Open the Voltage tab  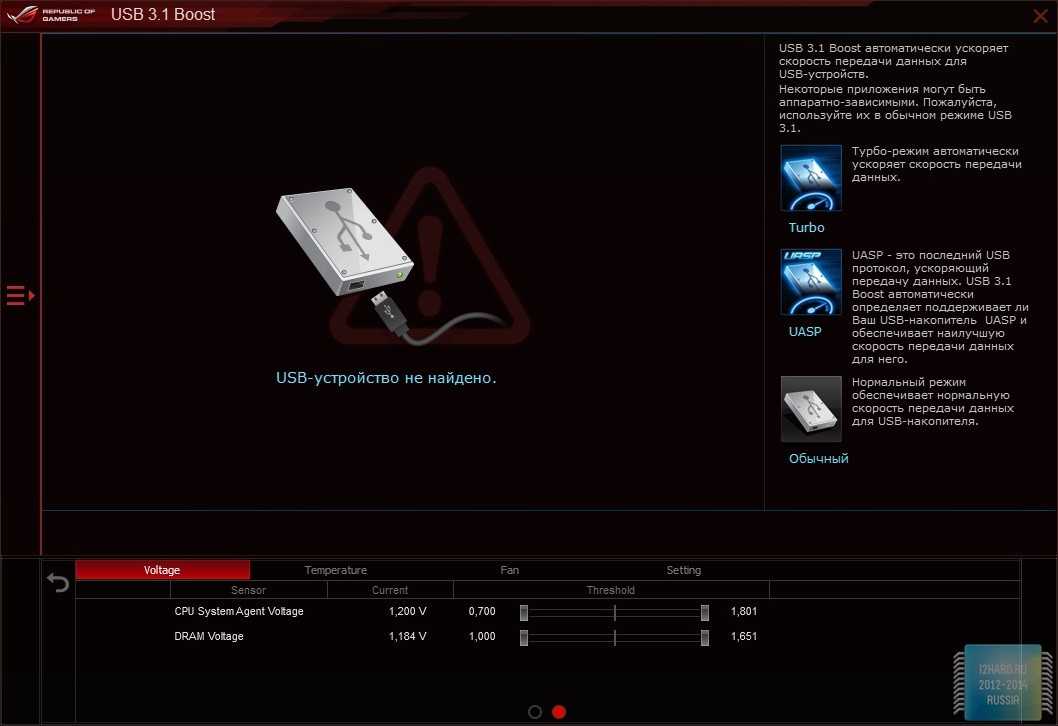pyautogui.click(x=162, y=570)
